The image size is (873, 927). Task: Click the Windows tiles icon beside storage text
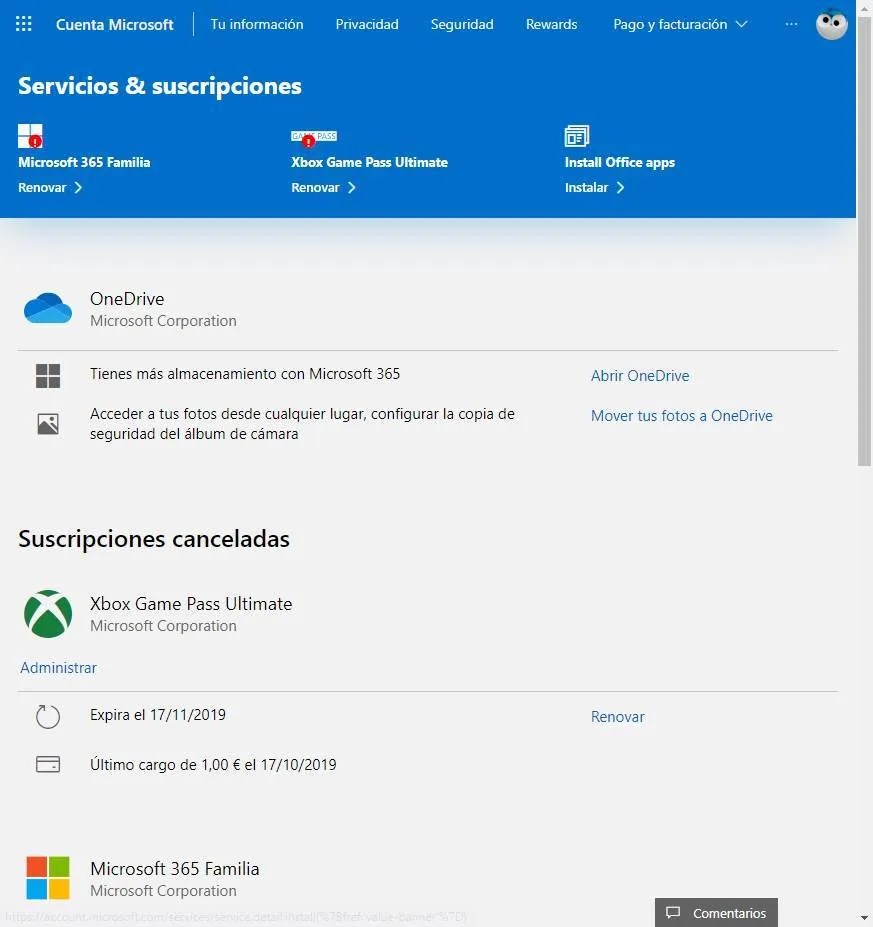pos(48,376)
